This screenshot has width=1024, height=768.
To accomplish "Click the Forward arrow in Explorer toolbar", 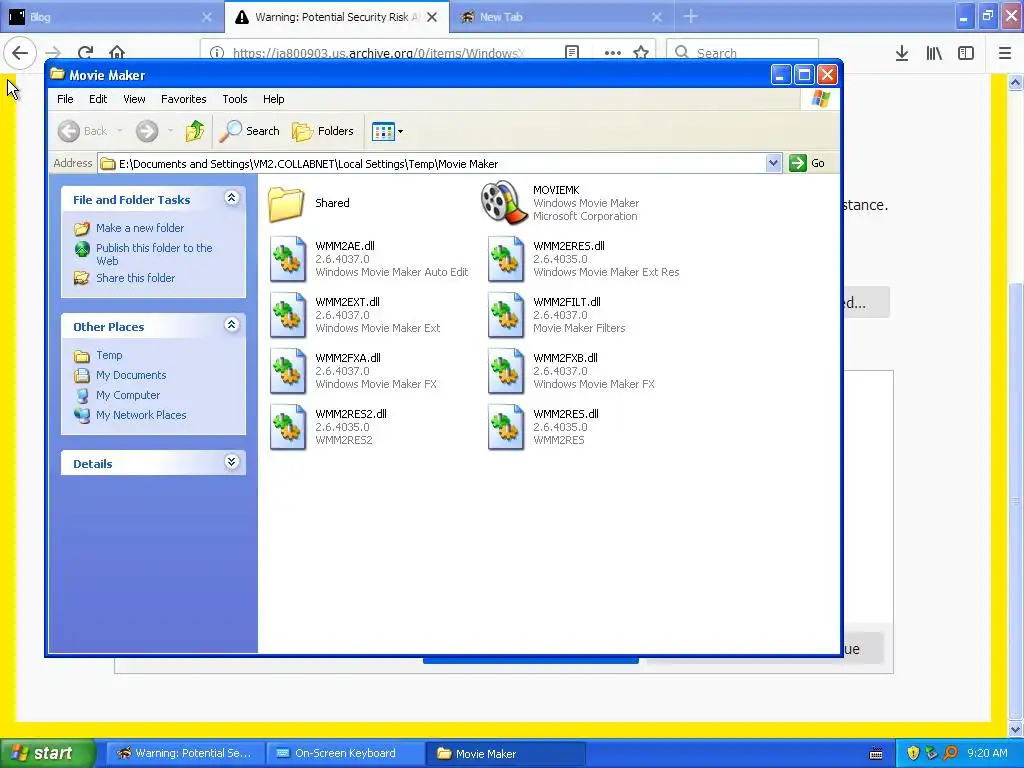I will [147, 131].
